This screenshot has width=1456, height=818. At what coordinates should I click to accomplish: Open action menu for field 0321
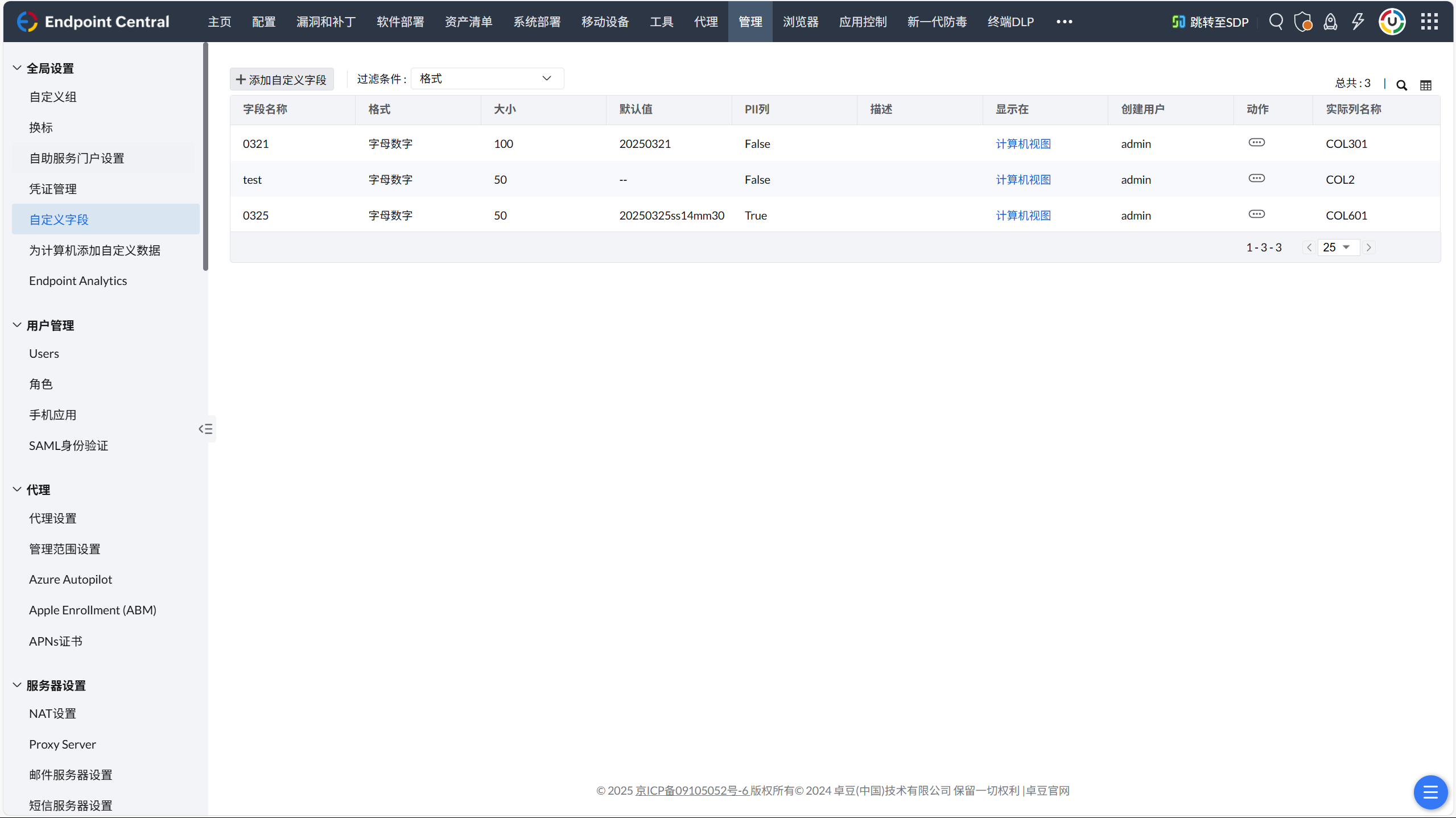pyautogui.click(x=1256, y=142)
